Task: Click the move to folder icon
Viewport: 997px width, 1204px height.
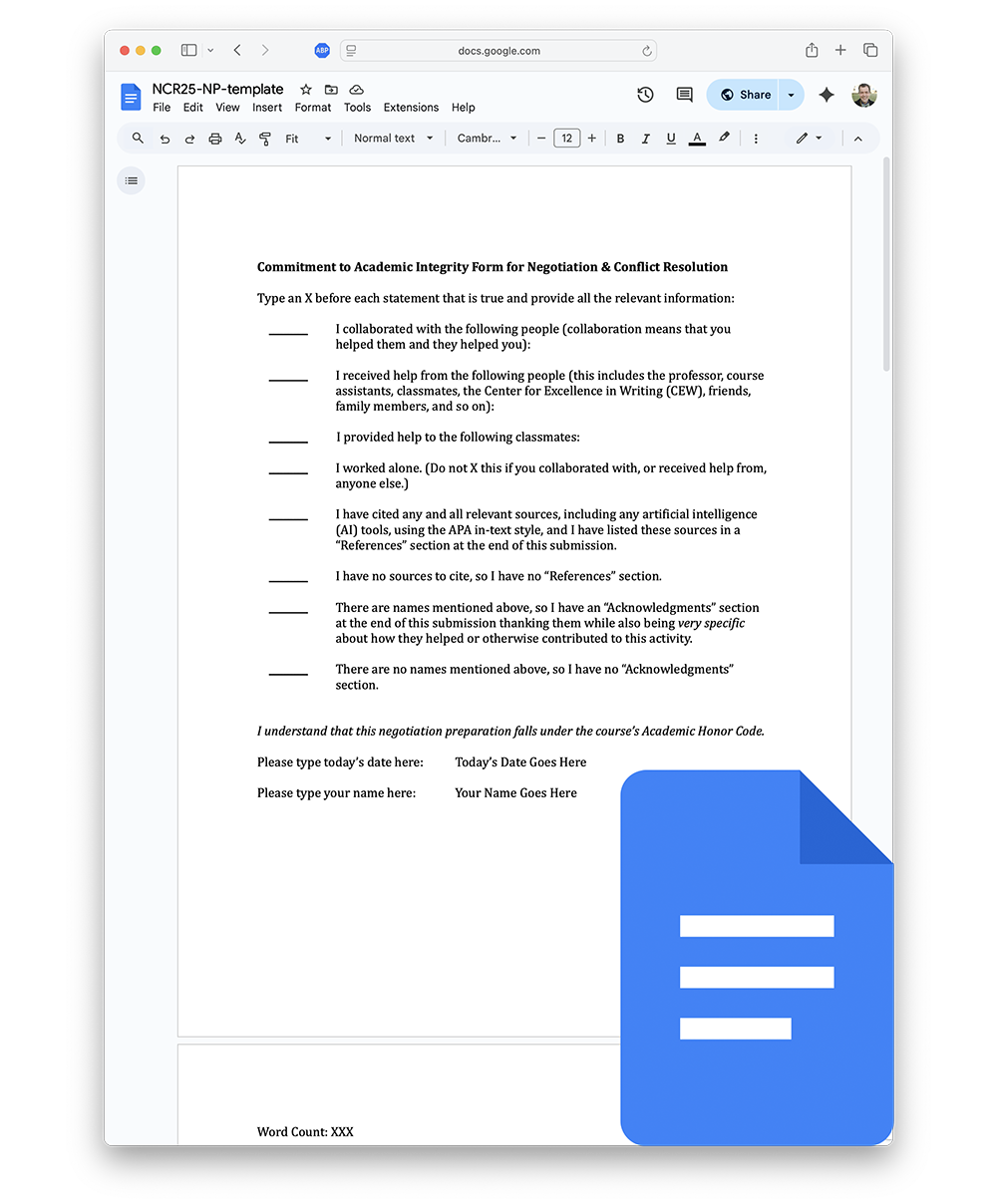Action: [331, 90]
